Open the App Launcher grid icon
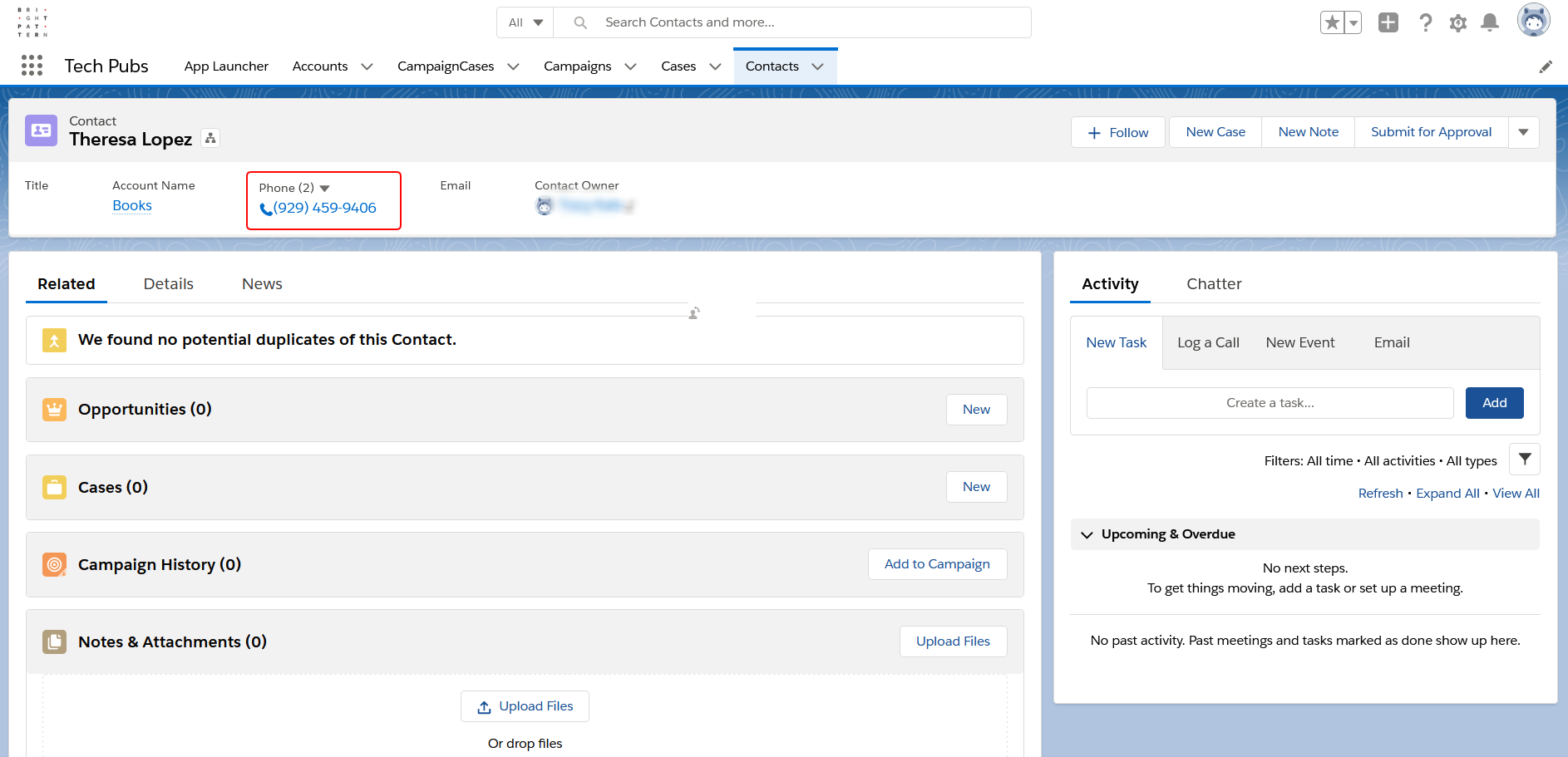The width and height of the screenshot is (1568, 757). click(x=32, y=66)
